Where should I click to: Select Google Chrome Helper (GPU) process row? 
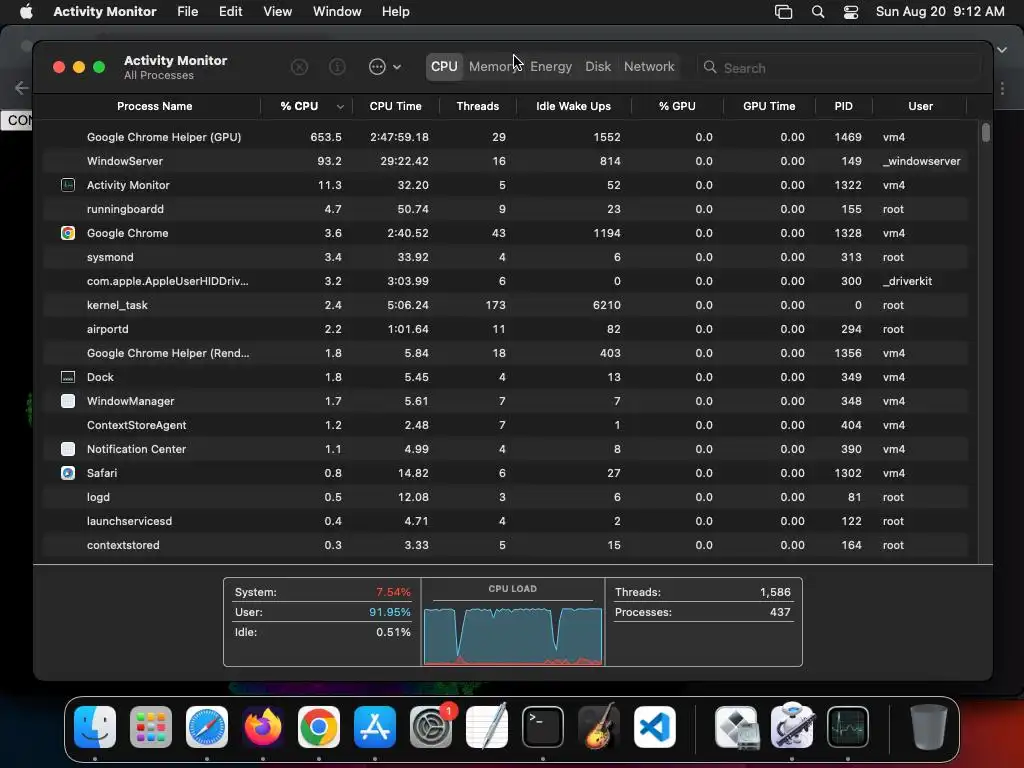tap(506, 137)
